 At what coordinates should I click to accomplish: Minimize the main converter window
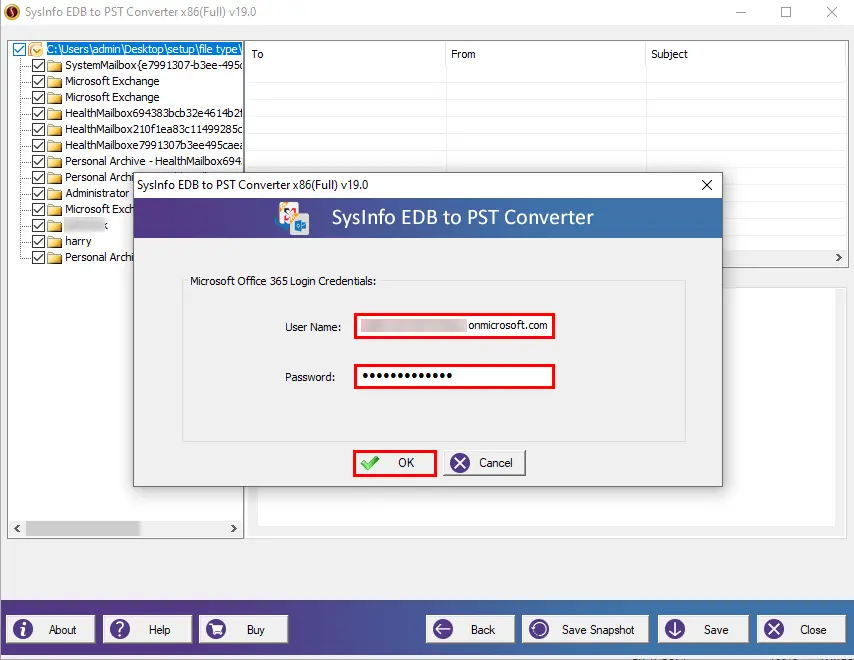click(x=741, y=12)
